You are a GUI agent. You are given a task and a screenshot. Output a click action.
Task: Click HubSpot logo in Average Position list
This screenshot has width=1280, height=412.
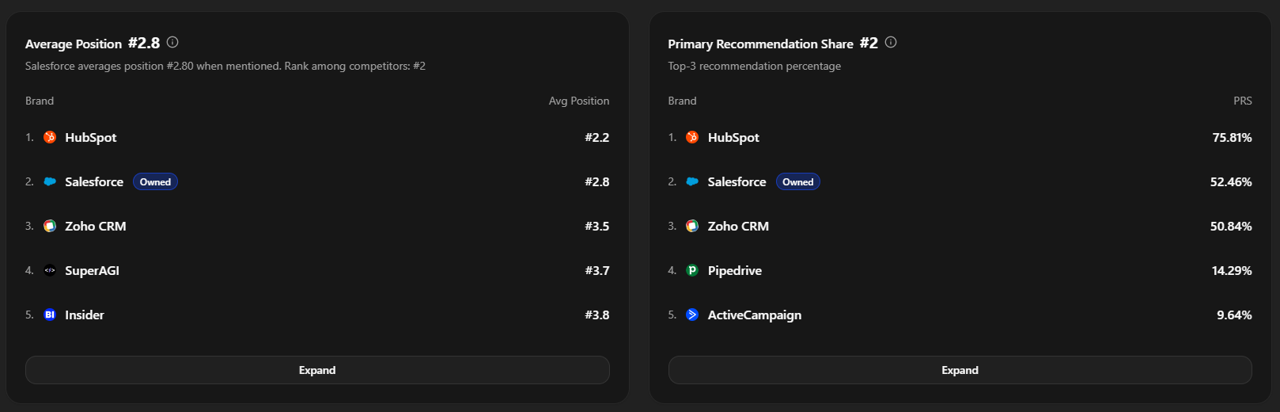click(50, 137)
